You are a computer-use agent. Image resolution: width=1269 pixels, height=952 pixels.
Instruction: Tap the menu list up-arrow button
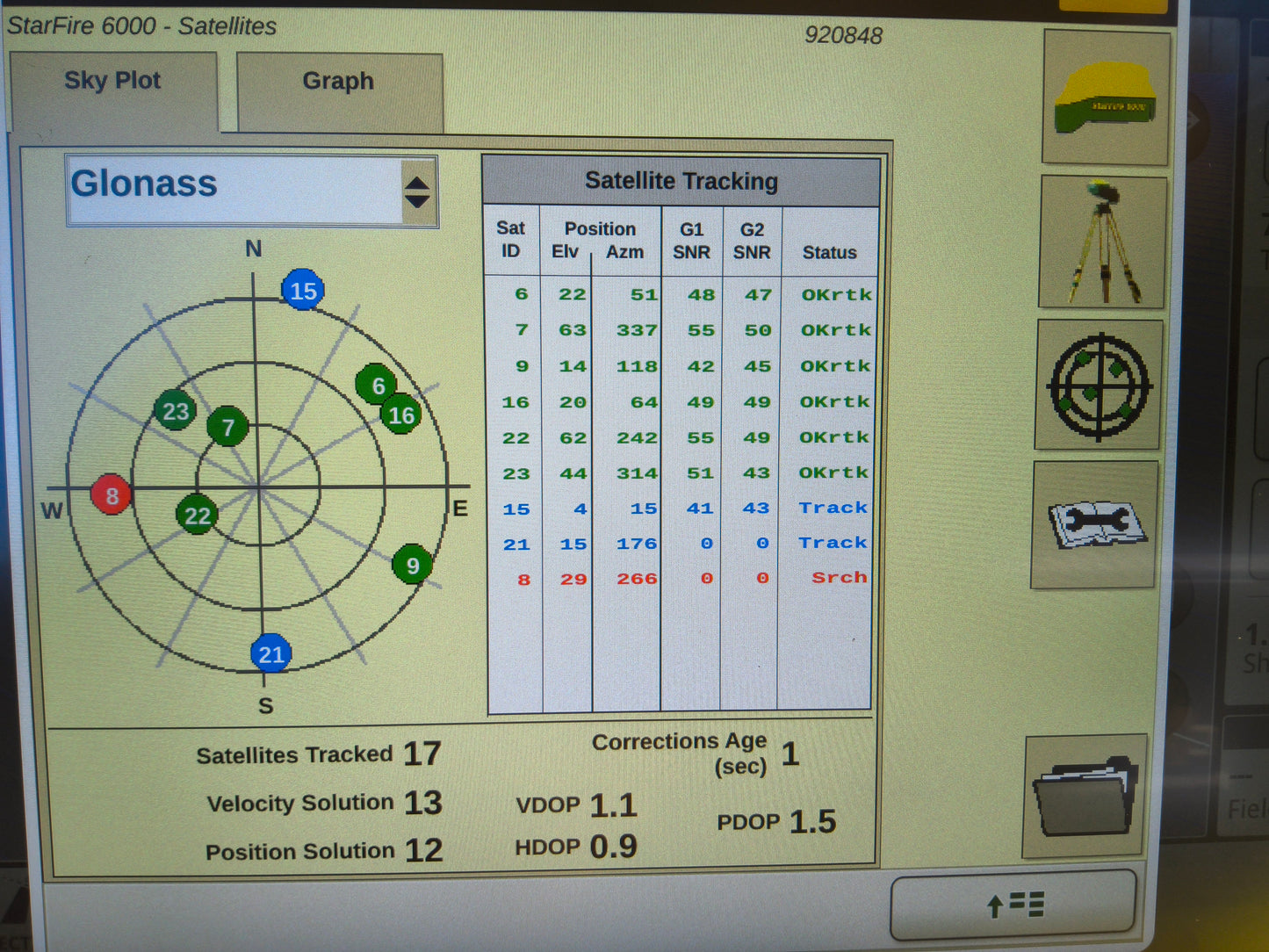[x=1013, y=905]
